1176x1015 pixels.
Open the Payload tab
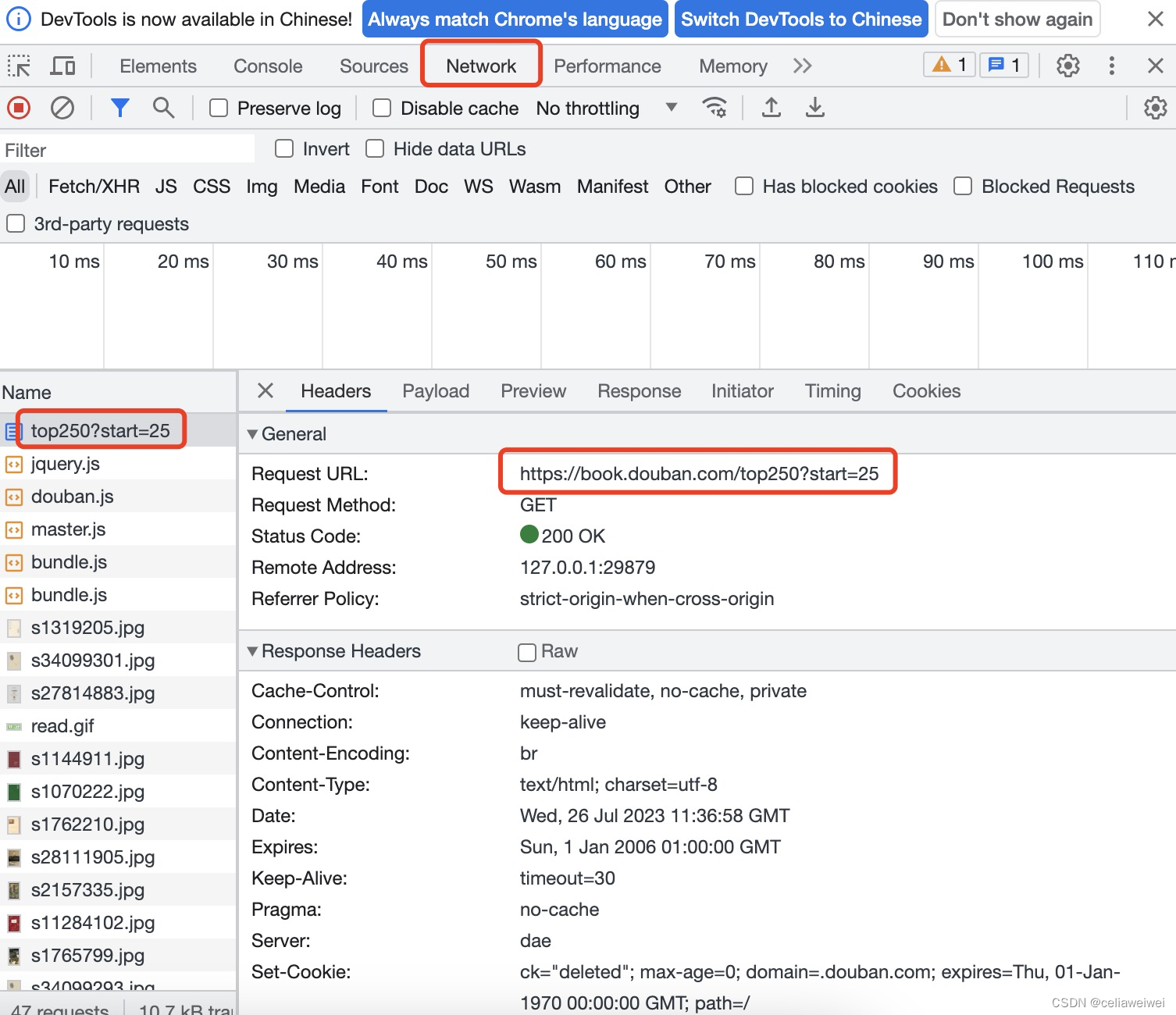(x=436, y=391)
